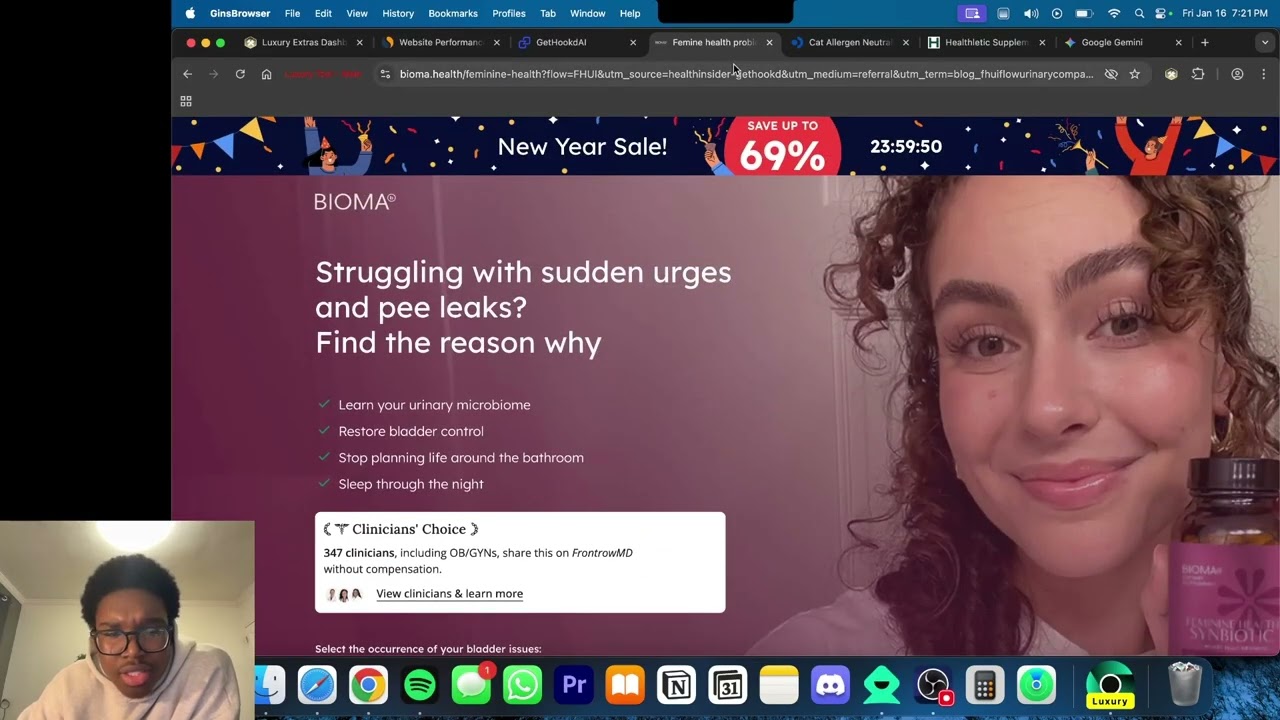Open the apps grid in bookmarks bar
Viewport: 1280px width, 720px height.
(186, 101)
